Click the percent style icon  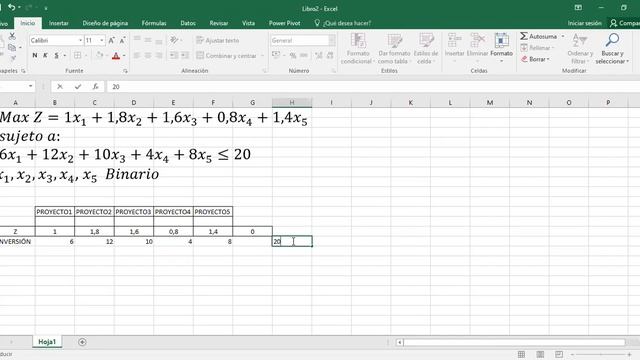coord(293,55)
